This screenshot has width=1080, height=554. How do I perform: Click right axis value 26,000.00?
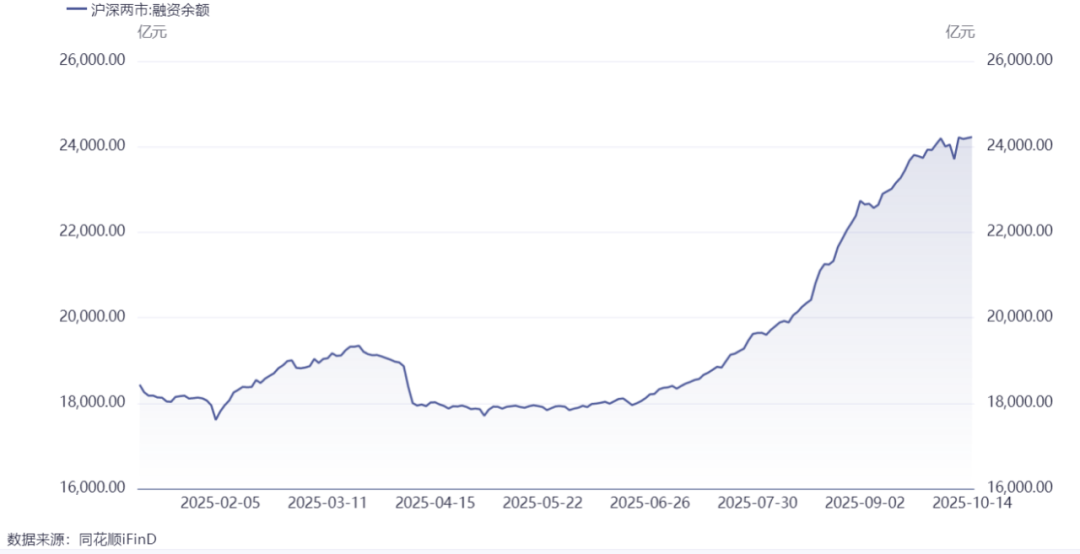1020,61
